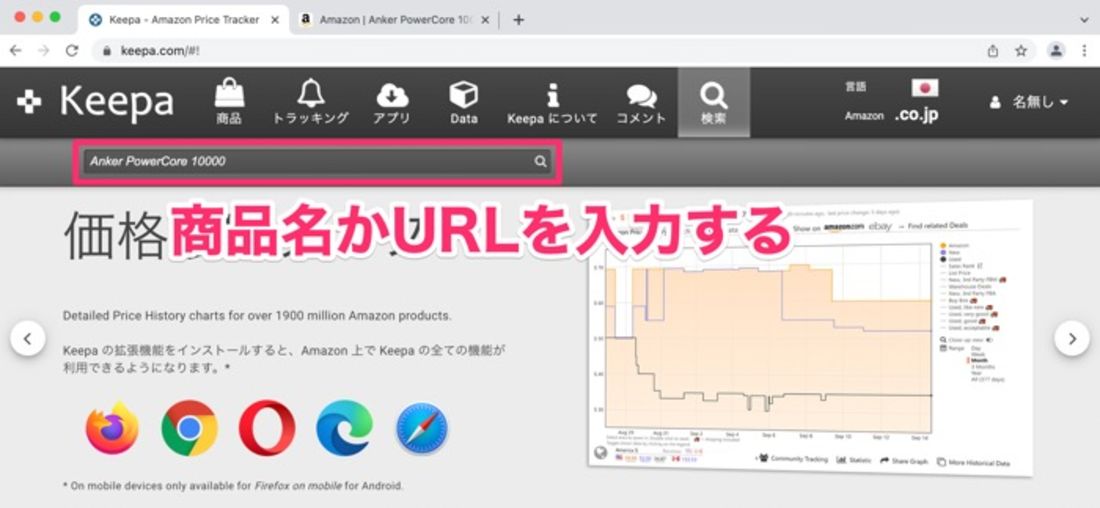
Task: Change Amazon locale .co.jp
Action: [x=916, y=116]
